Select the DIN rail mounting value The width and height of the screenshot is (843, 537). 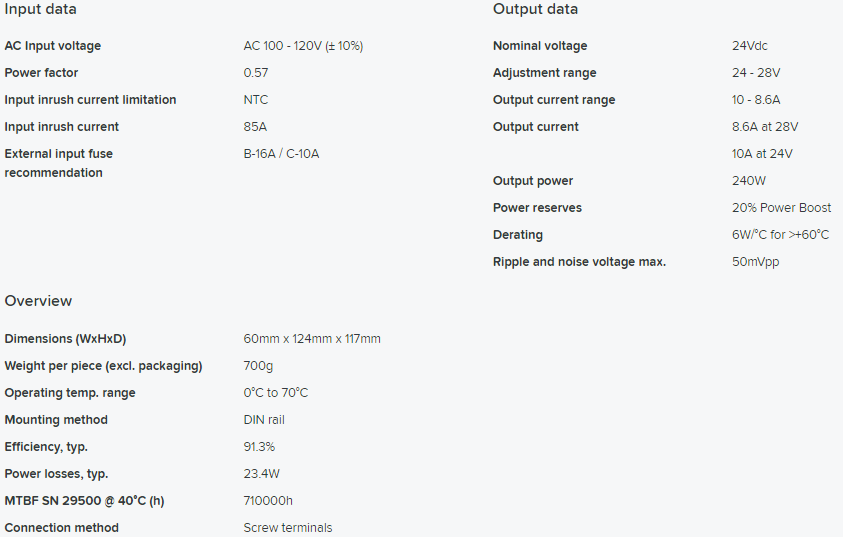(264, 420)
